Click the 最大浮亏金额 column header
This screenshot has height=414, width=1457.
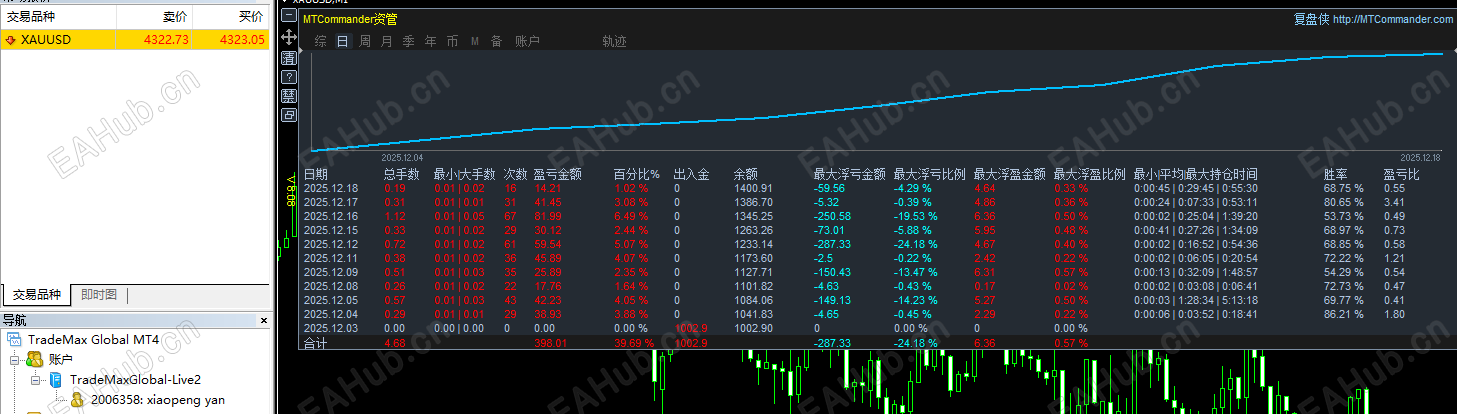click(x=849, y=174)
